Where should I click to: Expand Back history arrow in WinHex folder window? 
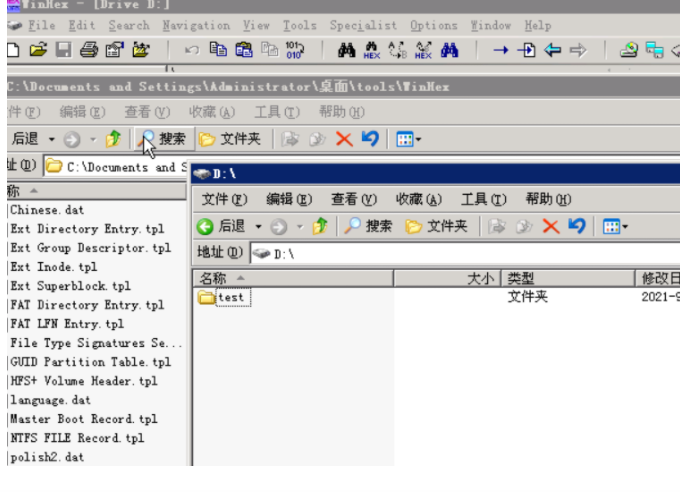(52, 139)
